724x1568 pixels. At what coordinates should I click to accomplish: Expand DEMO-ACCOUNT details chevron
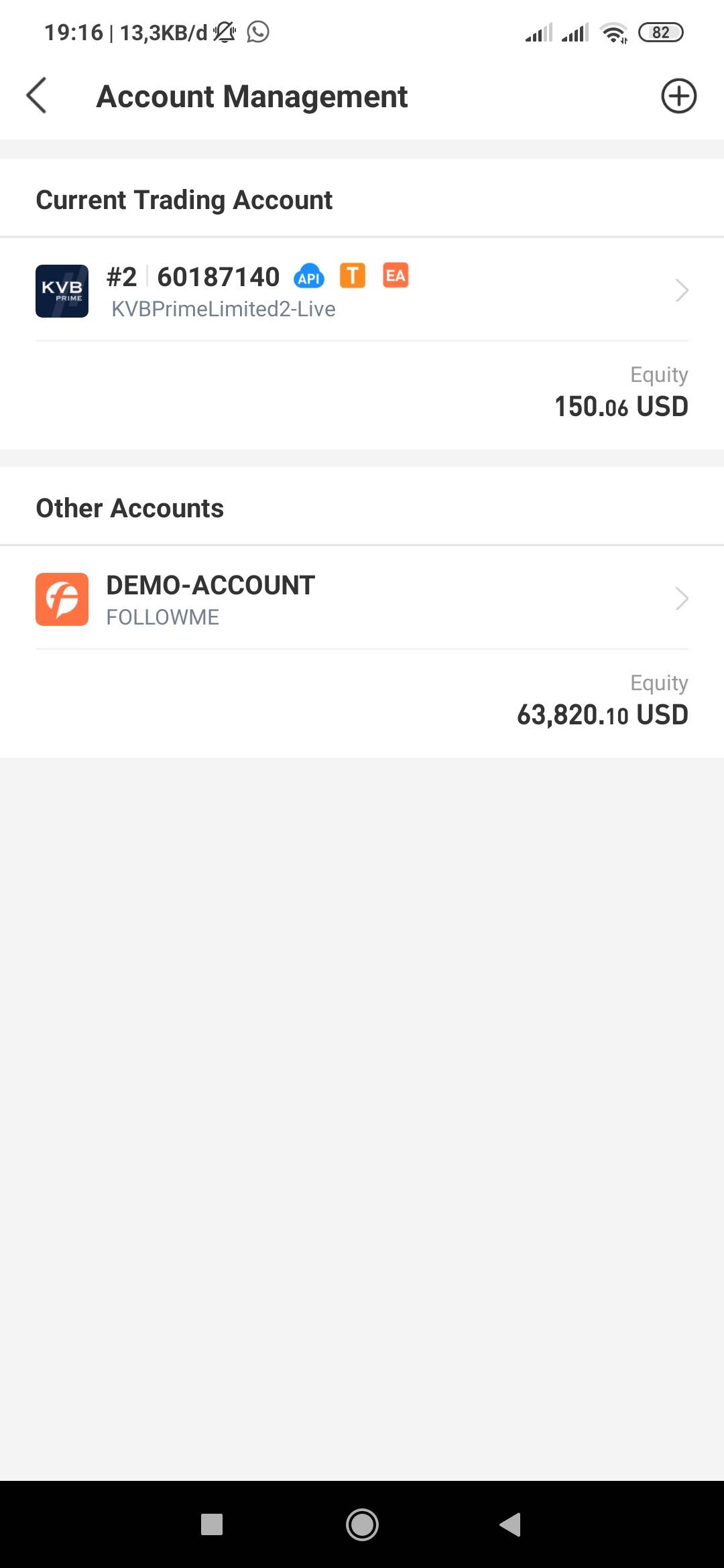point(681,598)
